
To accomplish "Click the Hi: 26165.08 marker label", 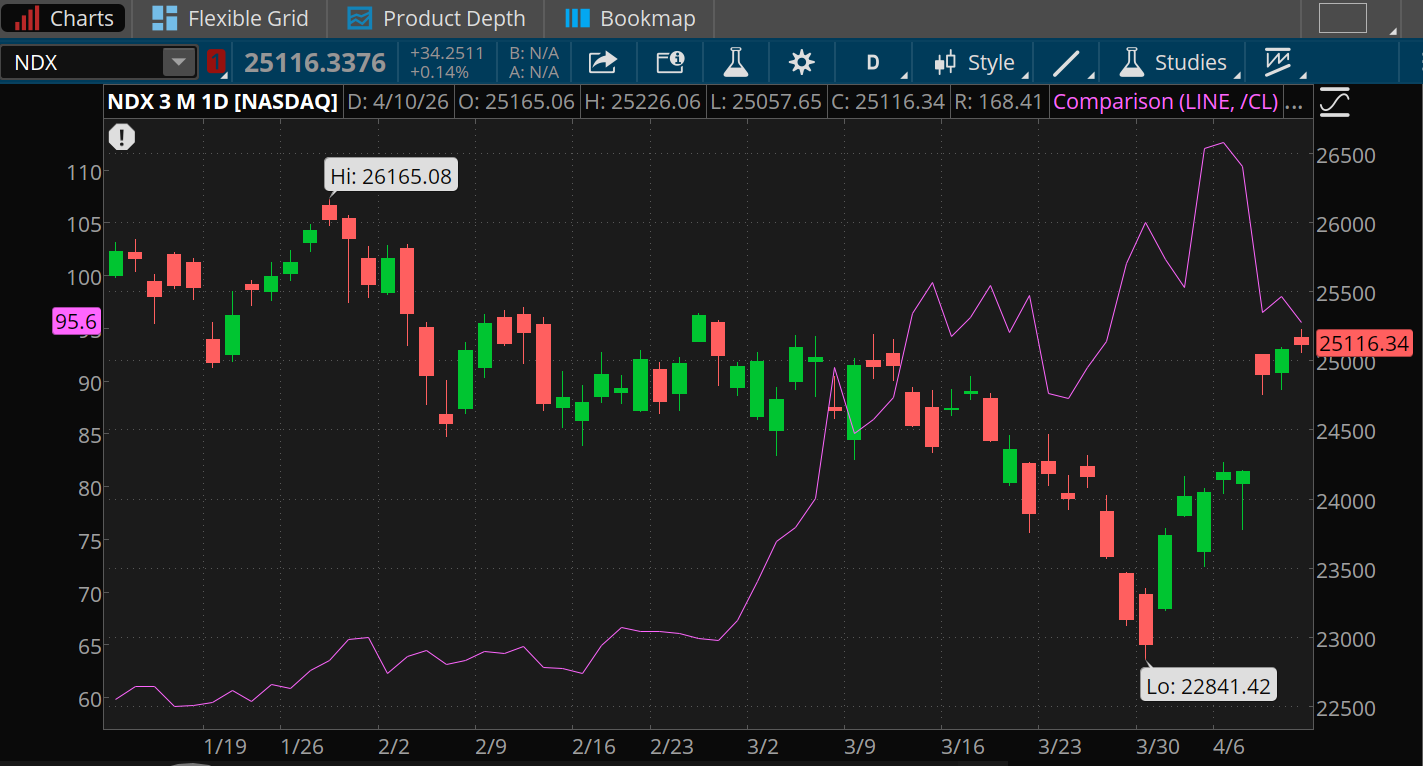I will (390, 174).
